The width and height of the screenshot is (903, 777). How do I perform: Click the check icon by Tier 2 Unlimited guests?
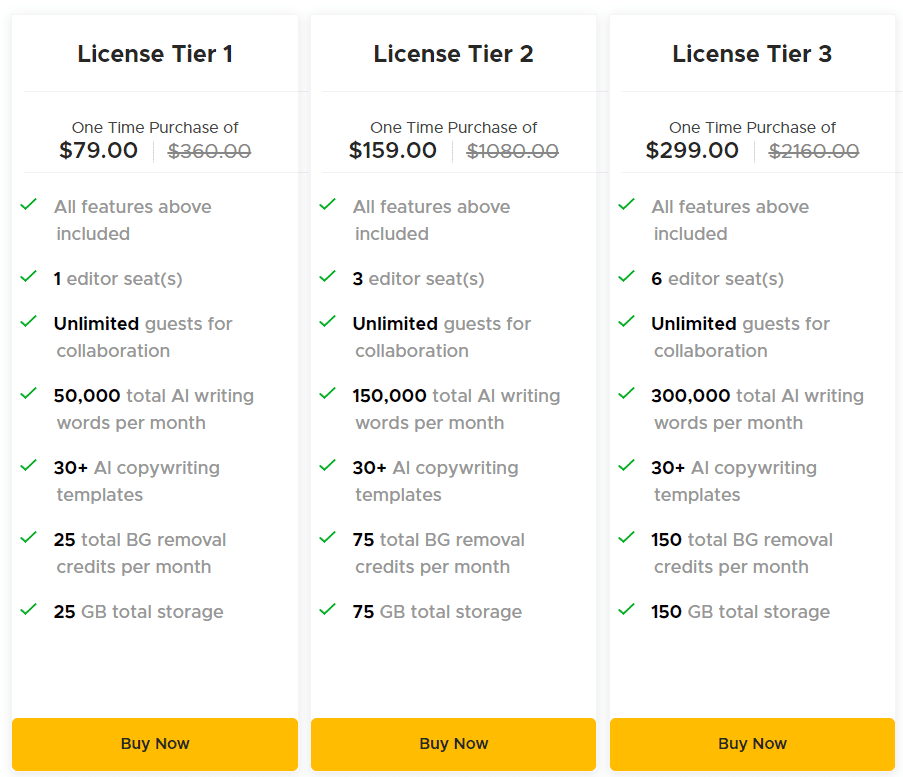tap(327, 319)
